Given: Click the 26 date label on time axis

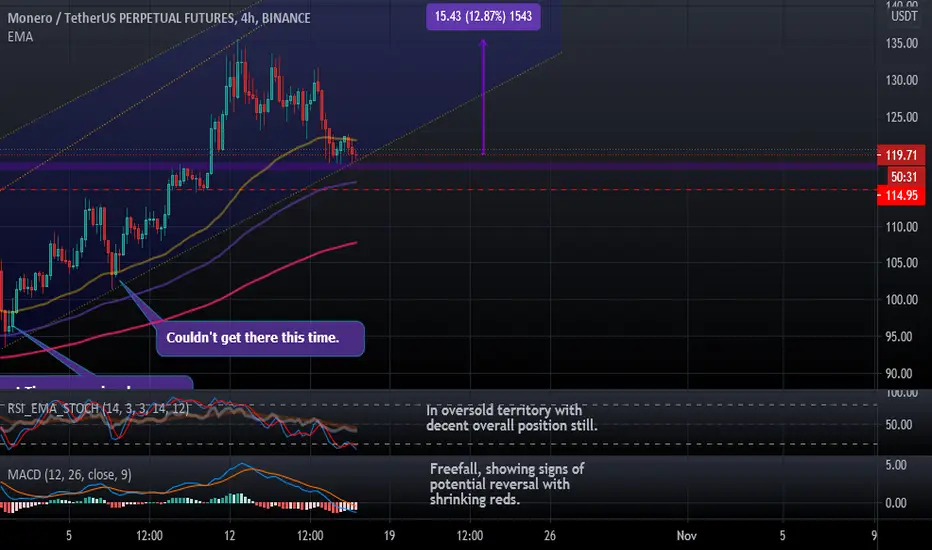Looking at the screenshot, I should click(550, 536).
